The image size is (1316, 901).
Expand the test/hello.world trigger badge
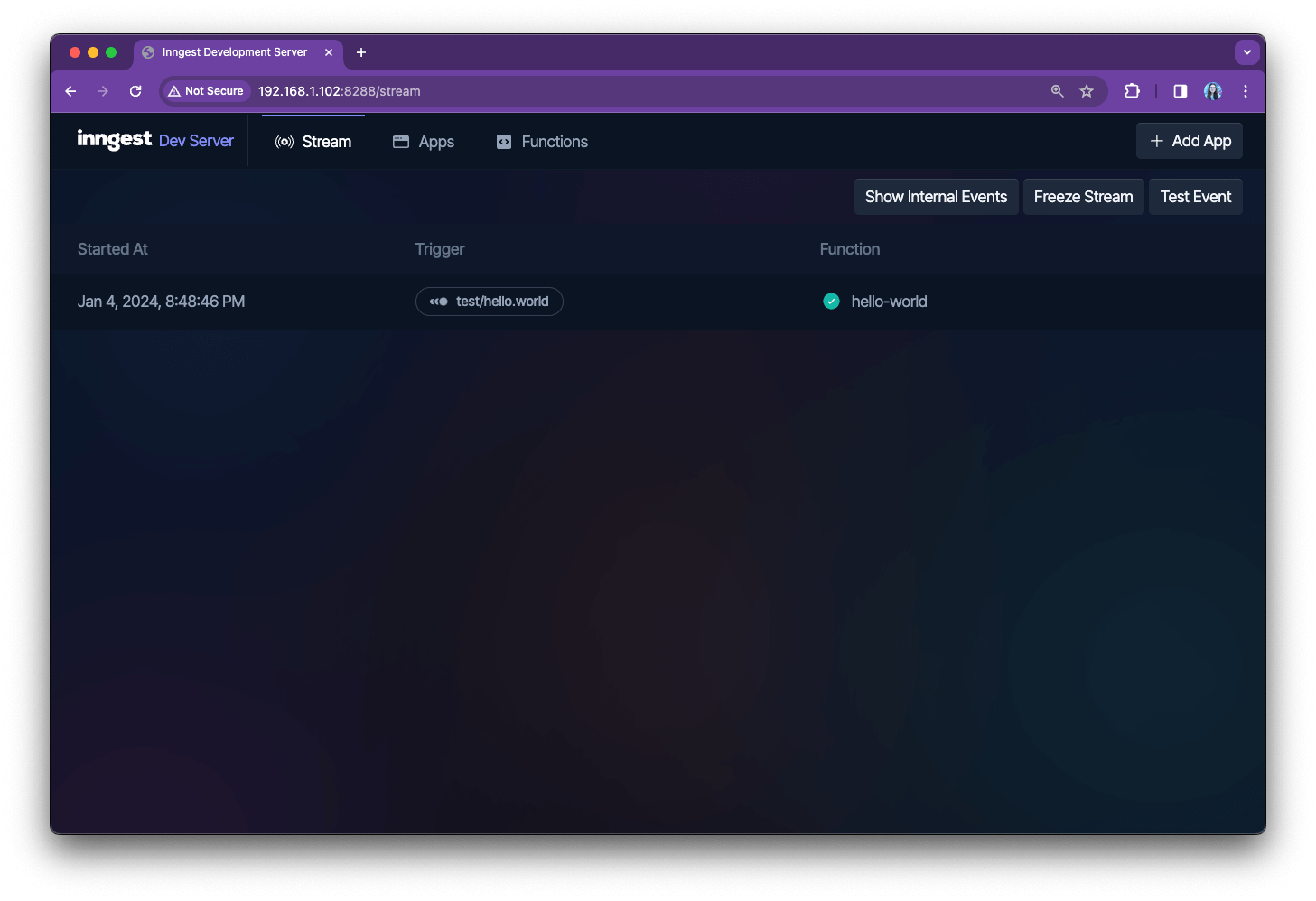pyautogui.click(x=489, y=302)
